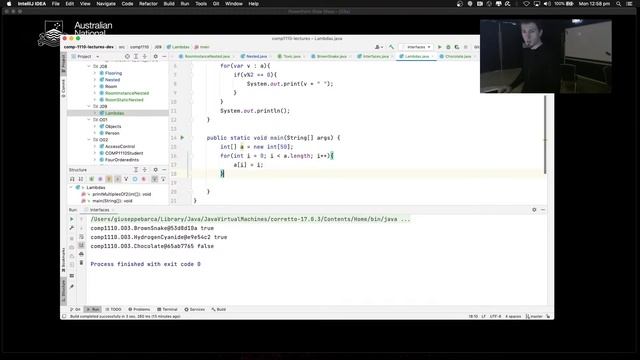Open Structure panel gear options
Screen dimensions: 640x360
[x=156, y=169]
